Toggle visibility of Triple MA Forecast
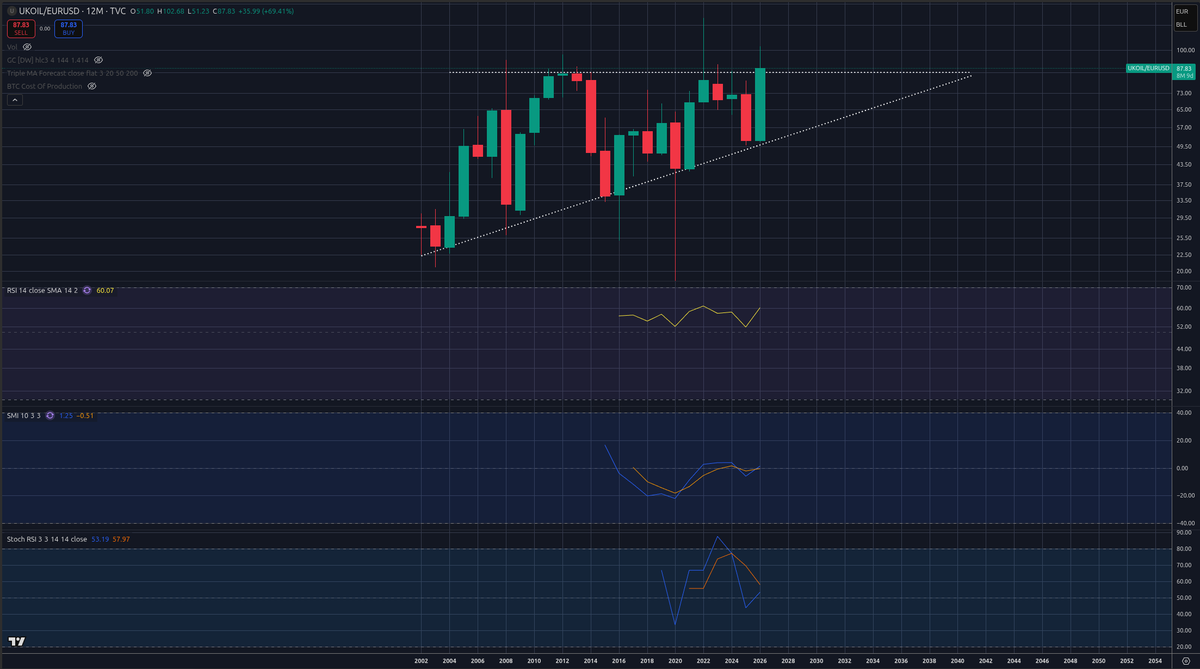The image size is (1200, 669). (x=147, y=73)
